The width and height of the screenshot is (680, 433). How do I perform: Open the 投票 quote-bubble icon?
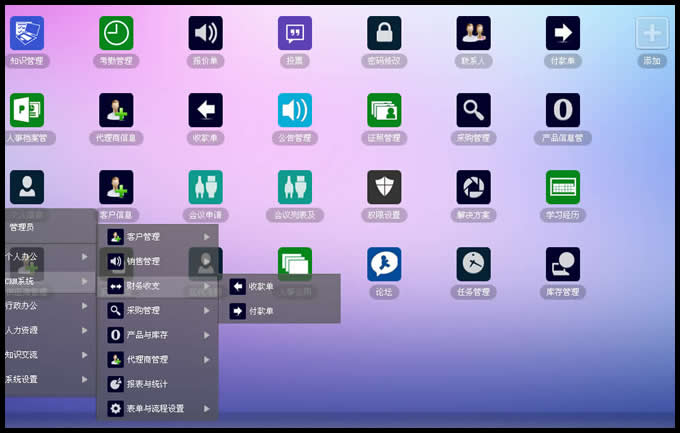coord(295,33)
